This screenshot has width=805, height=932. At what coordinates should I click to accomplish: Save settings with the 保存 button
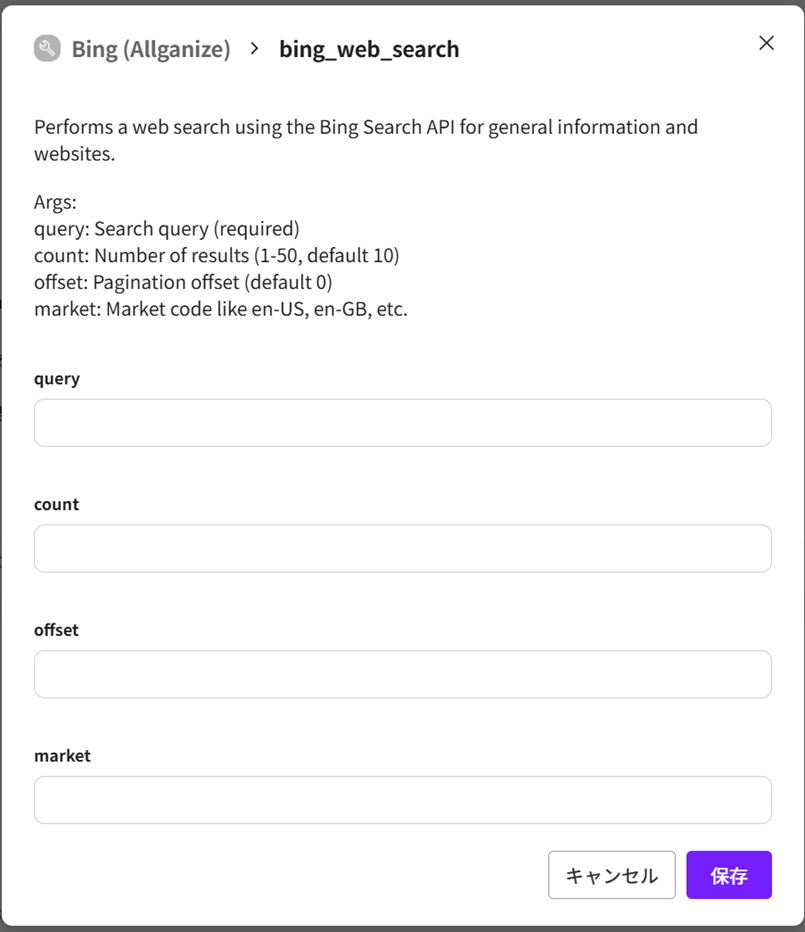click(728, 875)
